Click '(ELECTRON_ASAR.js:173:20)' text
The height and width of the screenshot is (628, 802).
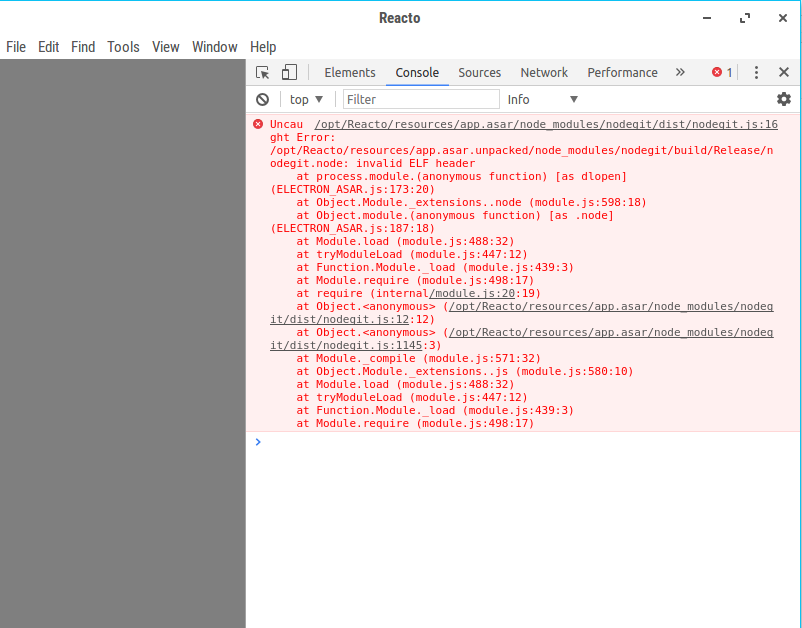[352, 190]
